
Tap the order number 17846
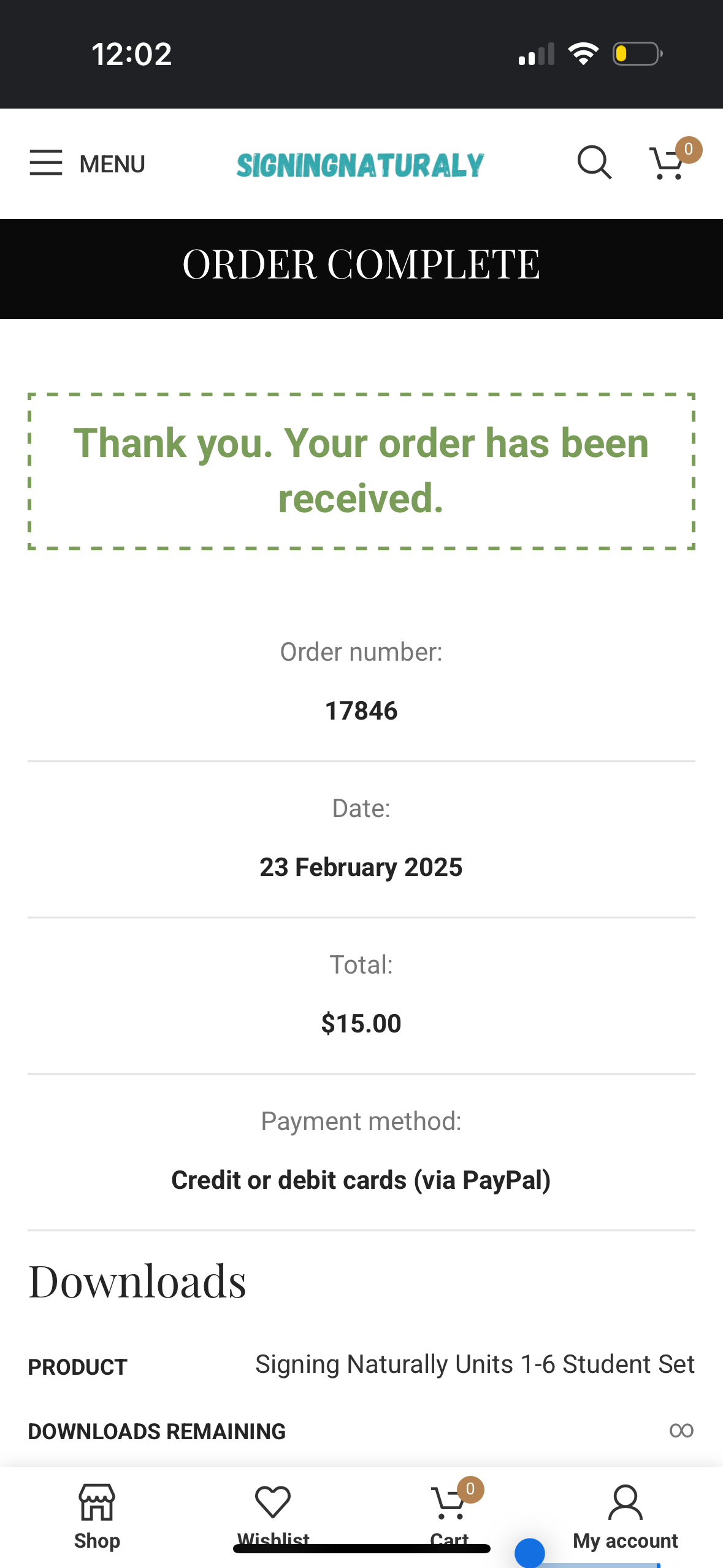[x=361, y=711]
